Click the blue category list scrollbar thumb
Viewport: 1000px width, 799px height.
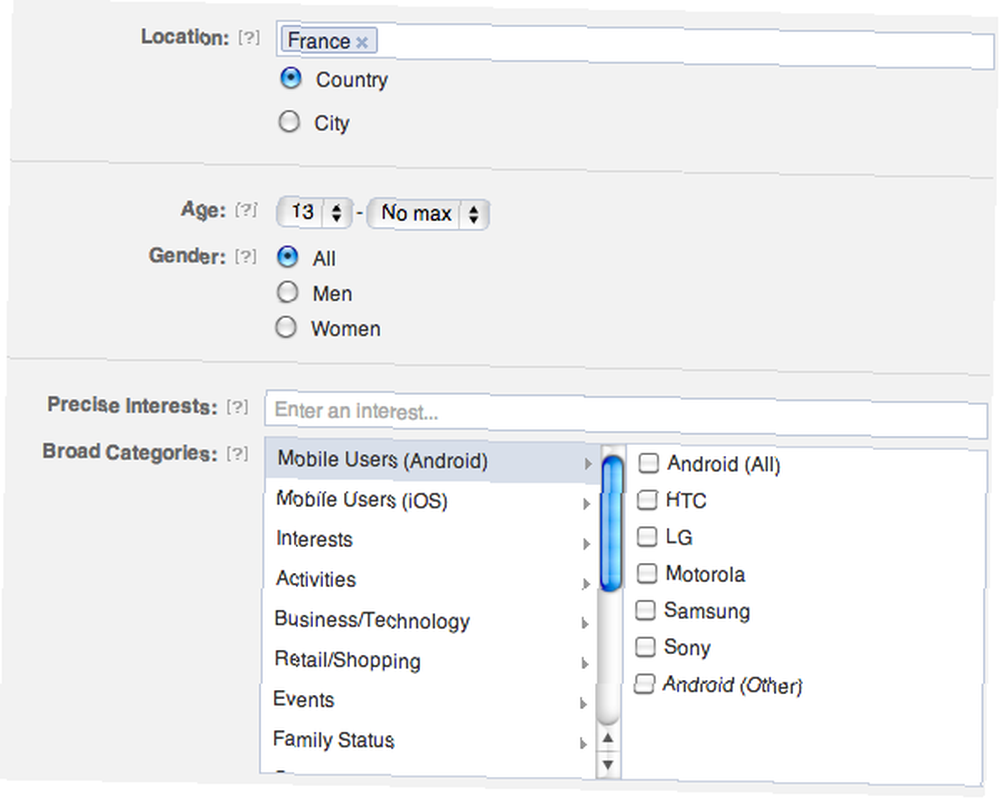coord(612,524)
